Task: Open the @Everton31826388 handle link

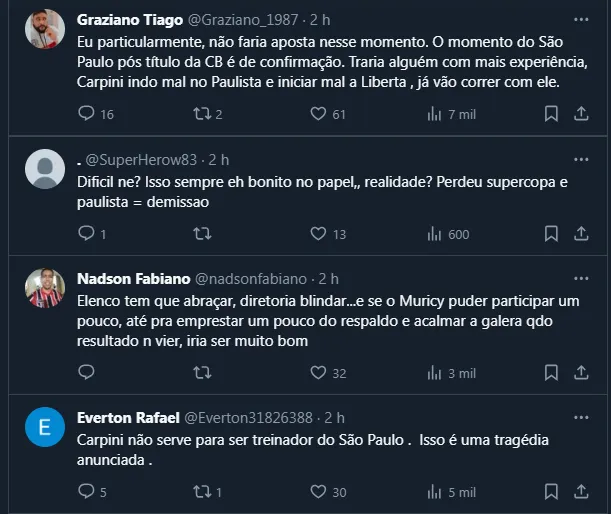Action: (260, 417)
